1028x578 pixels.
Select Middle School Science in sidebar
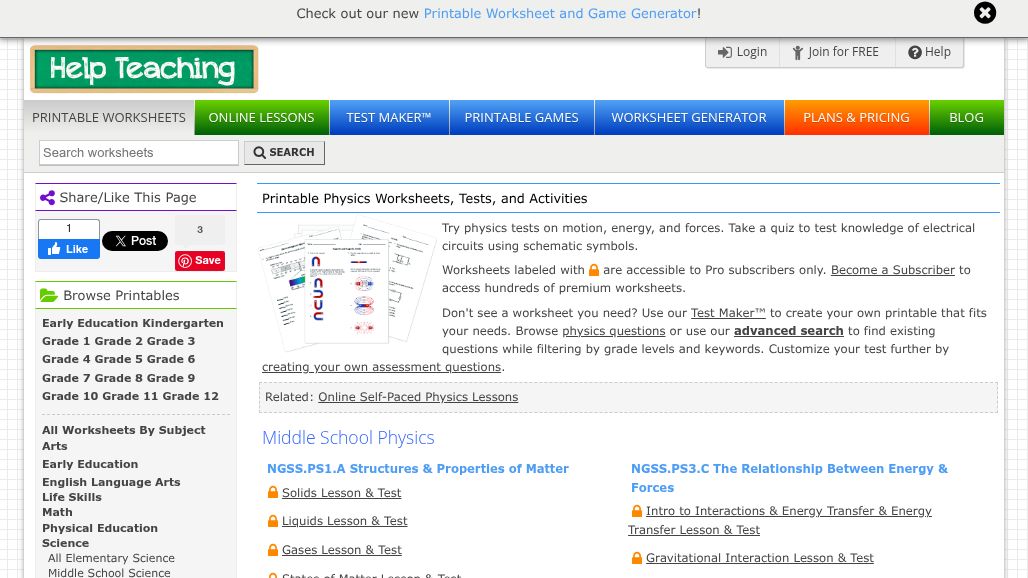pos(109,573)
